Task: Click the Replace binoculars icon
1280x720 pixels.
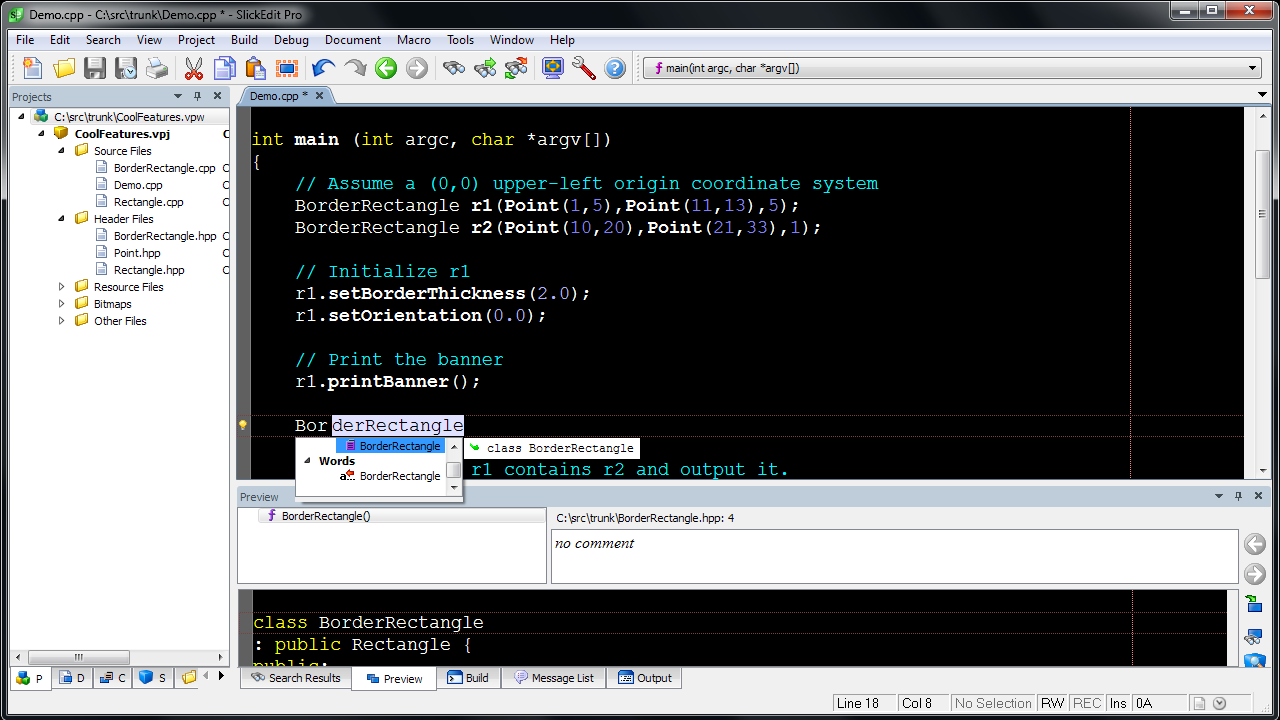Action: (516, 68)
